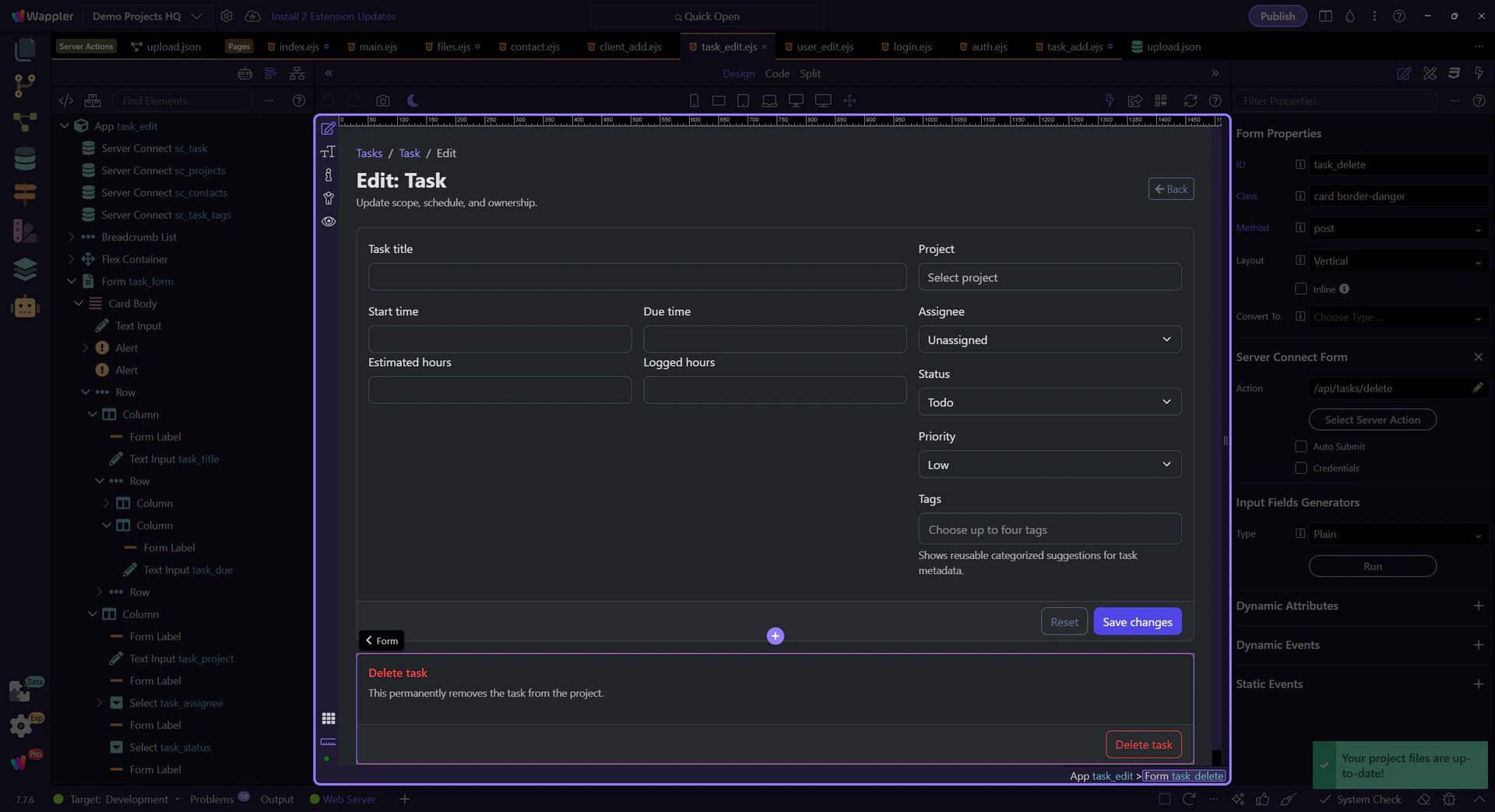The height and width of the screenshot is (812, 1495).
Task: Collapse the Form task_form tree node
Action: 72,281
